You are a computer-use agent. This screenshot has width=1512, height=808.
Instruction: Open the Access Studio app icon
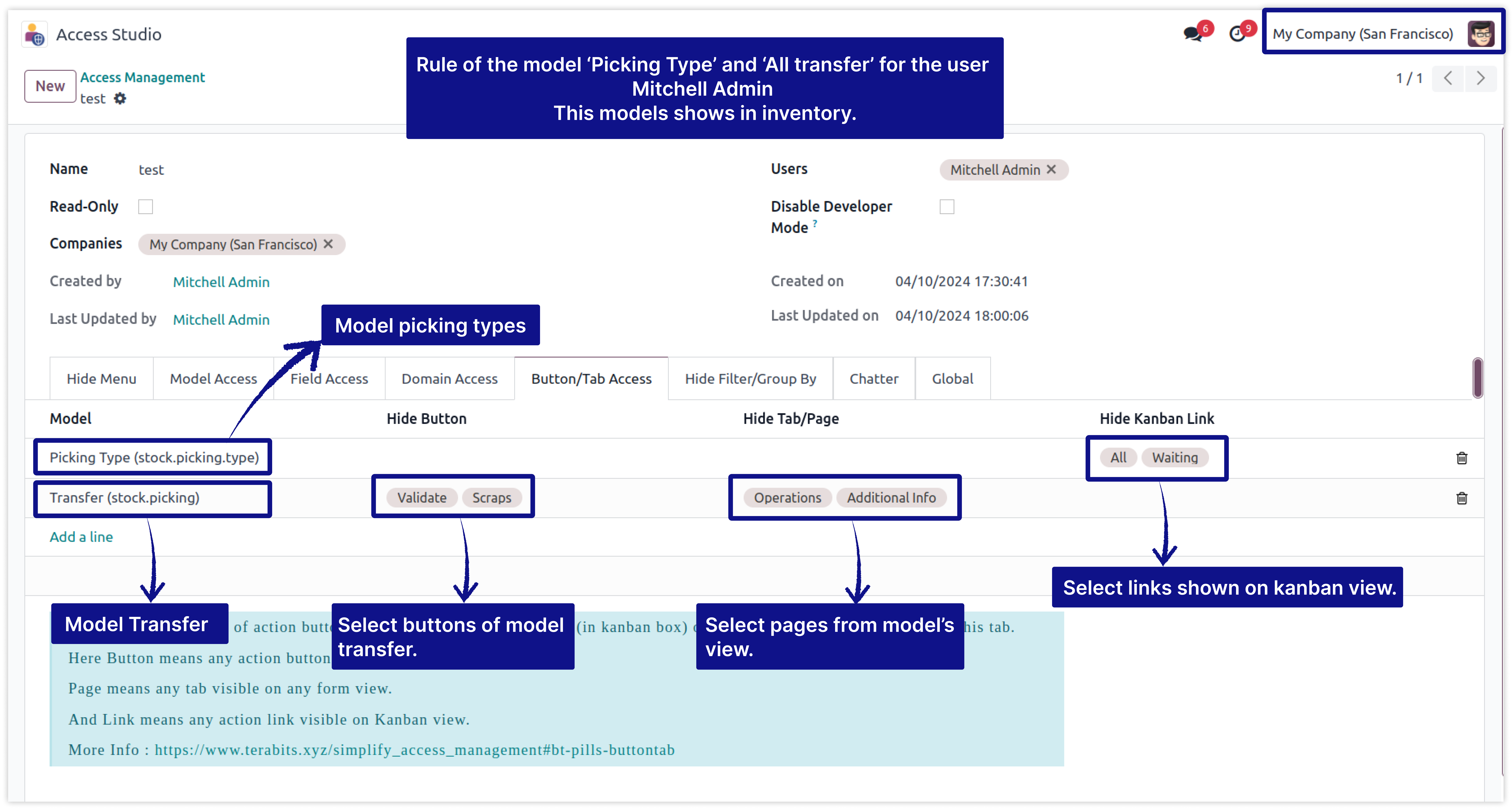35,35
